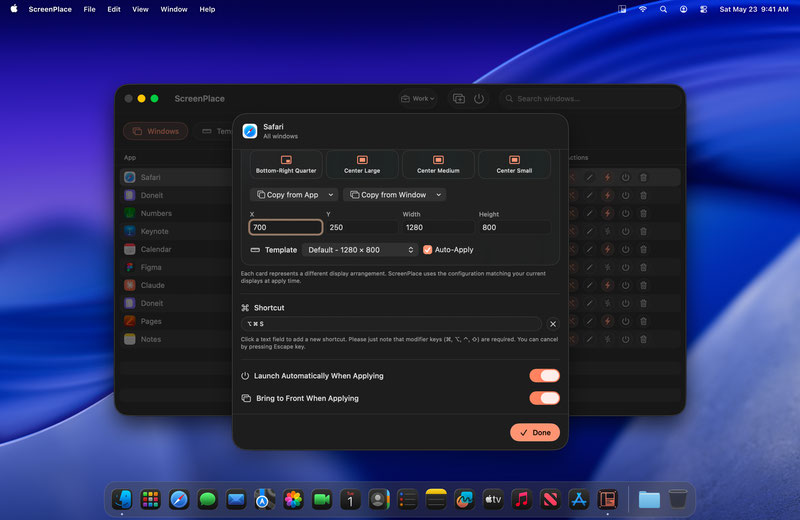800x520 pixels.
Task: Open Finder from the Dock
Action: 122,499
